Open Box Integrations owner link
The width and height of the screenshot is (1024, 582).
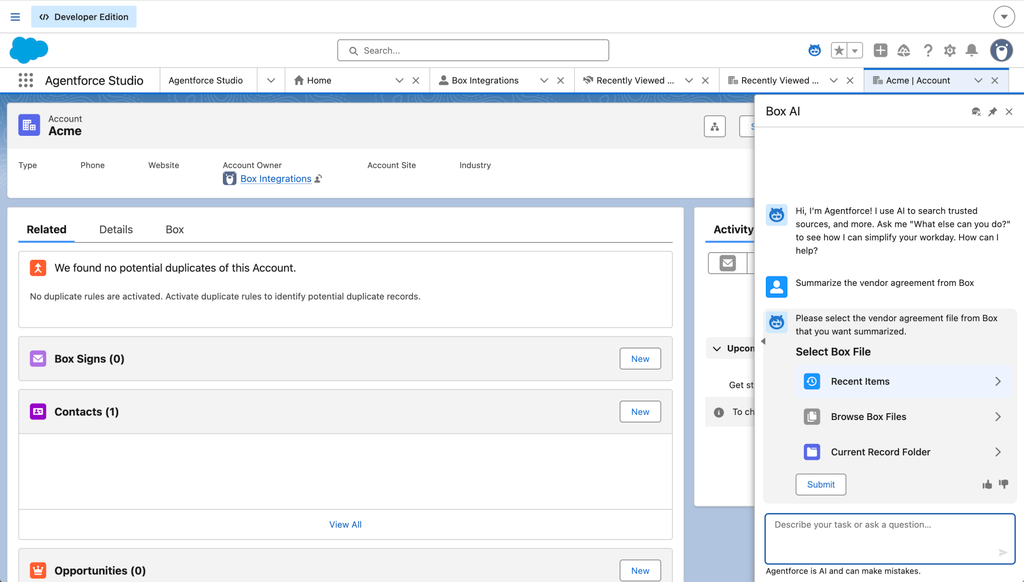(x=276, y=179)
